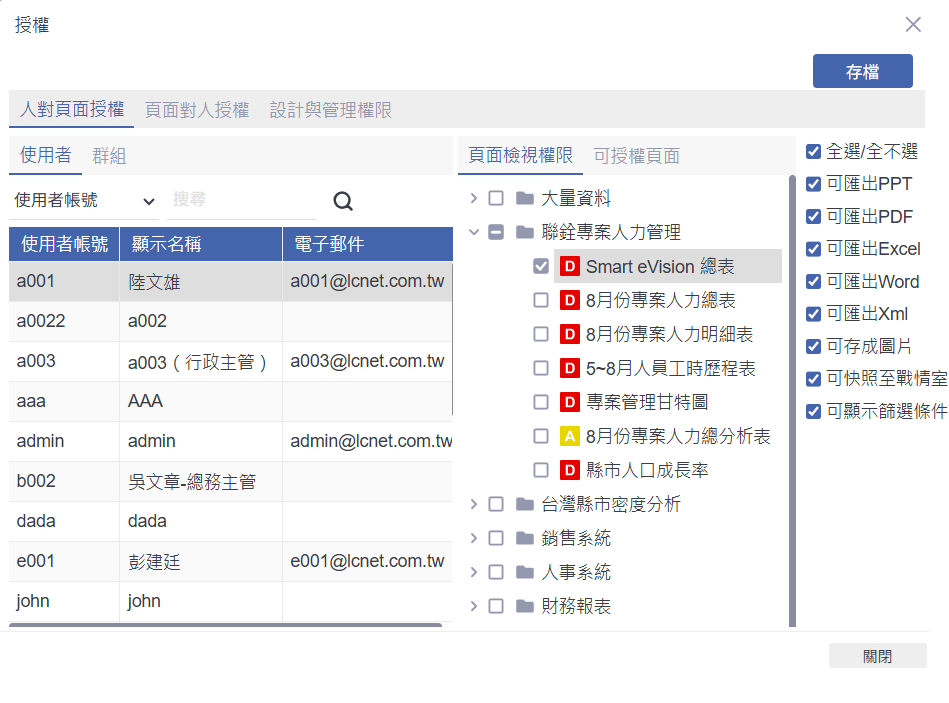
Task: Uncheck the 可匯出PDF checkbox
Action: (814, 217)
